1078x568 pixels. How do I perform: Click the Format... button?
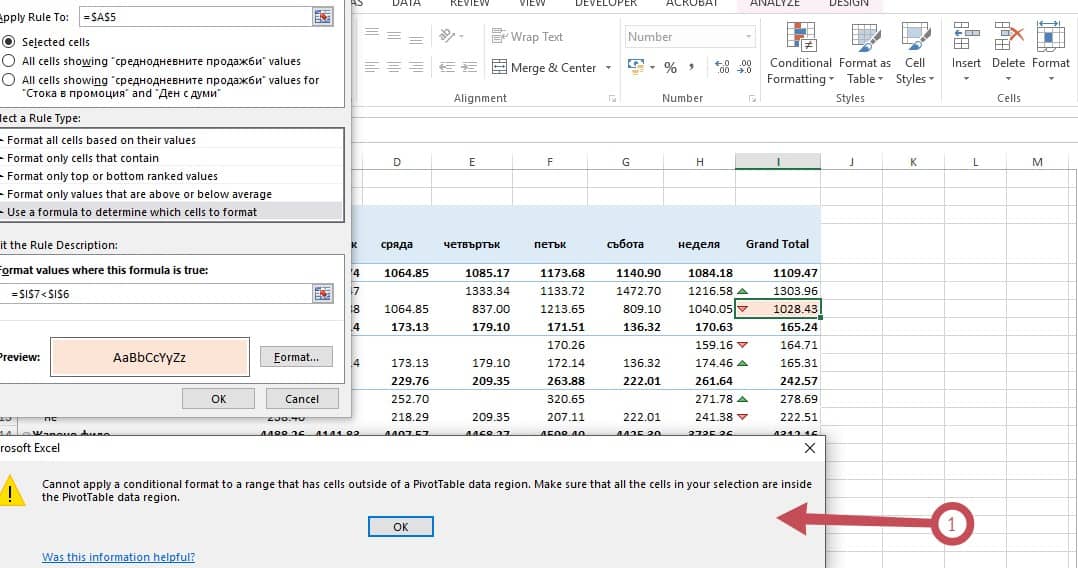296,357
